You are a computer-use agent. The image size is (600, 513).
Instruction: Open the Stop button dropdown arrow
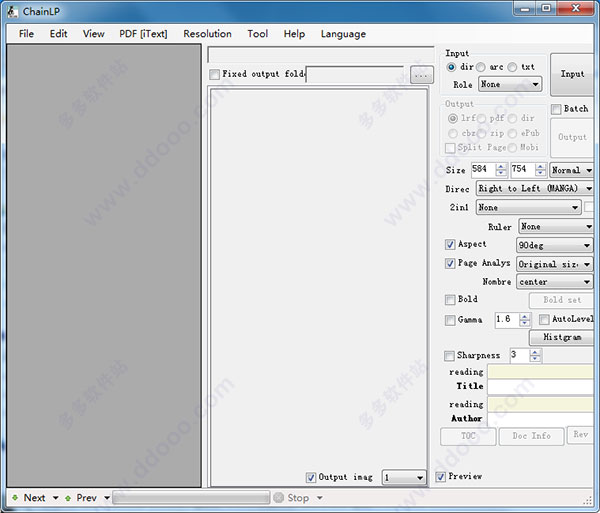(320, 498)
